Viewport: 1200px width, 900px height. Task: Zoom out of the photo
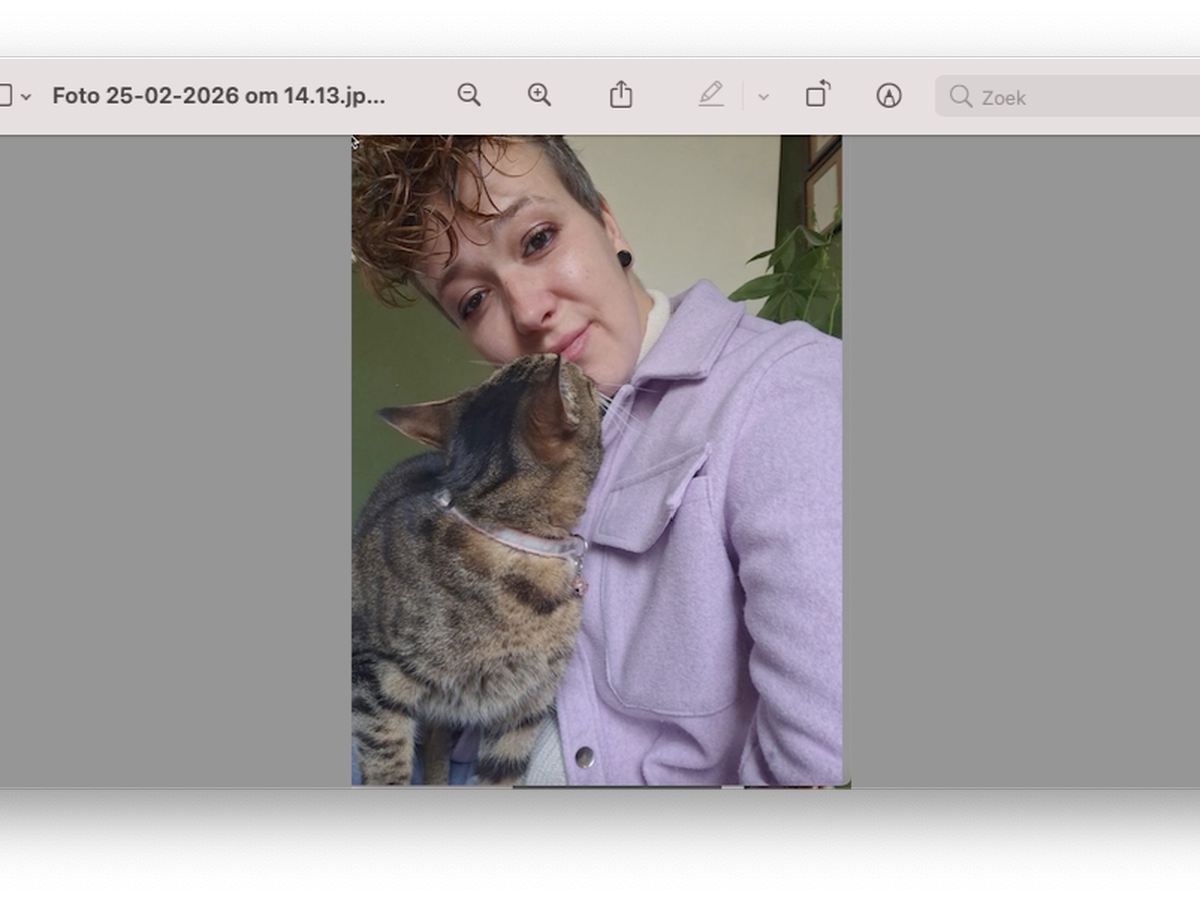(468, 95)
